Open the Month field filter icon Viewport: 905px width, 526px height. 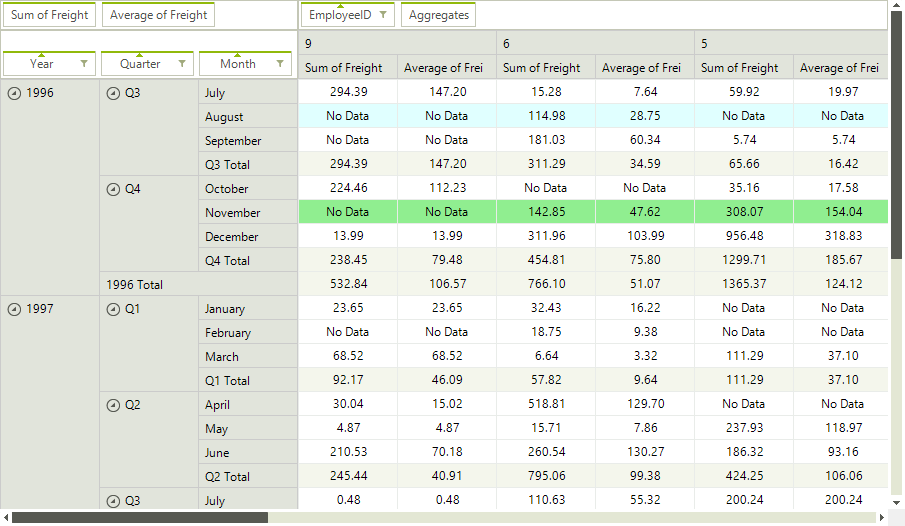coord(281,64)
